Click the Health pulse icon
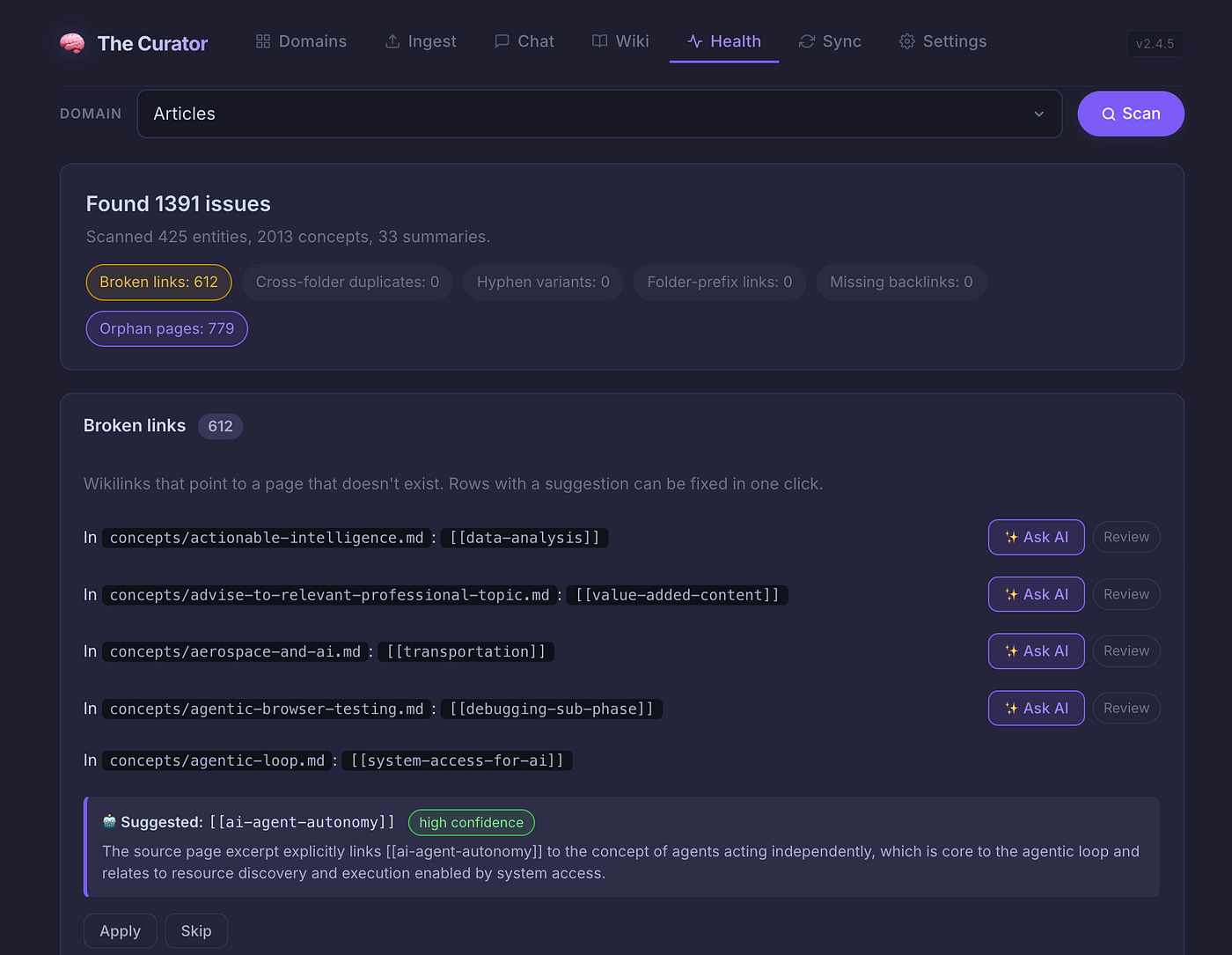Screen dimensions: 1232x955 695,41
